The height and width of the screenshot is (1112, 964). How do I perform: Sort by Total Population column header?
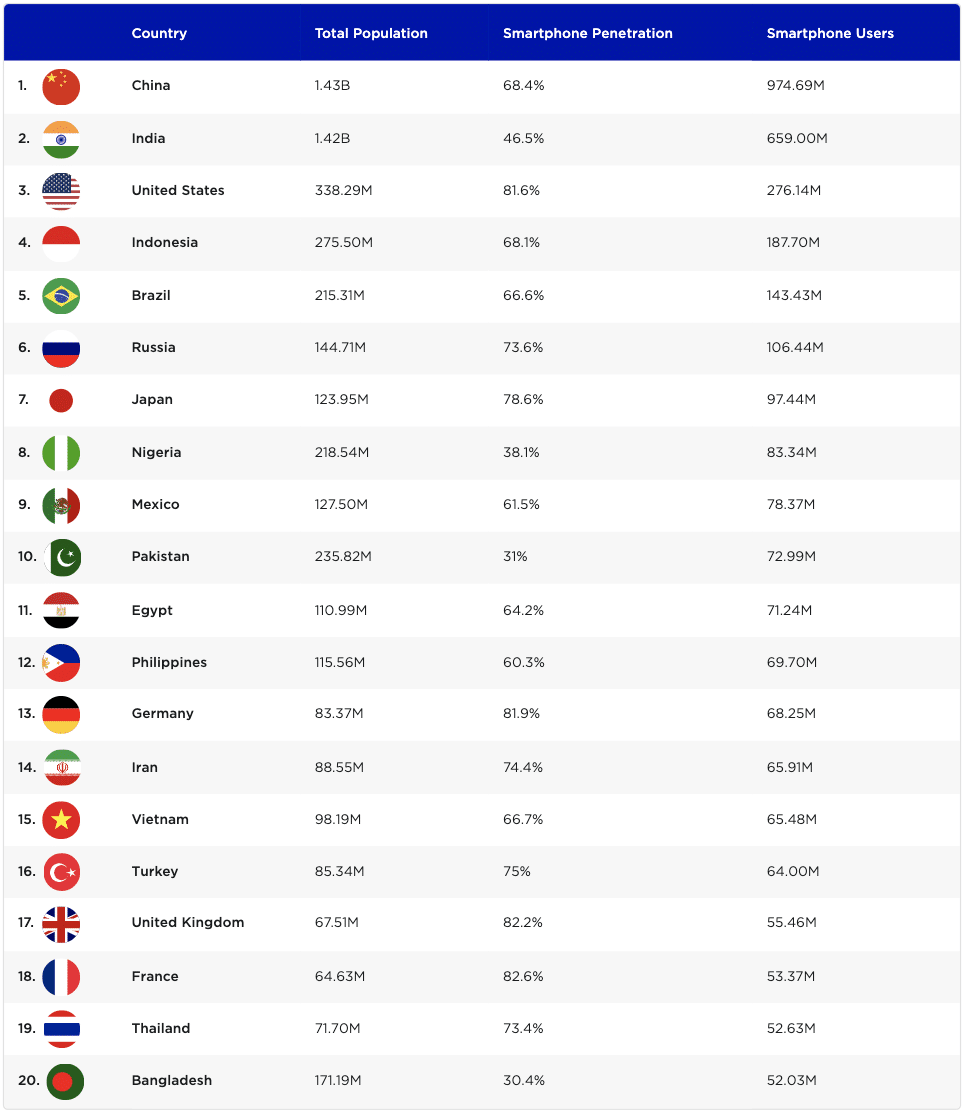pyautogui.click(x=371, y=33)
